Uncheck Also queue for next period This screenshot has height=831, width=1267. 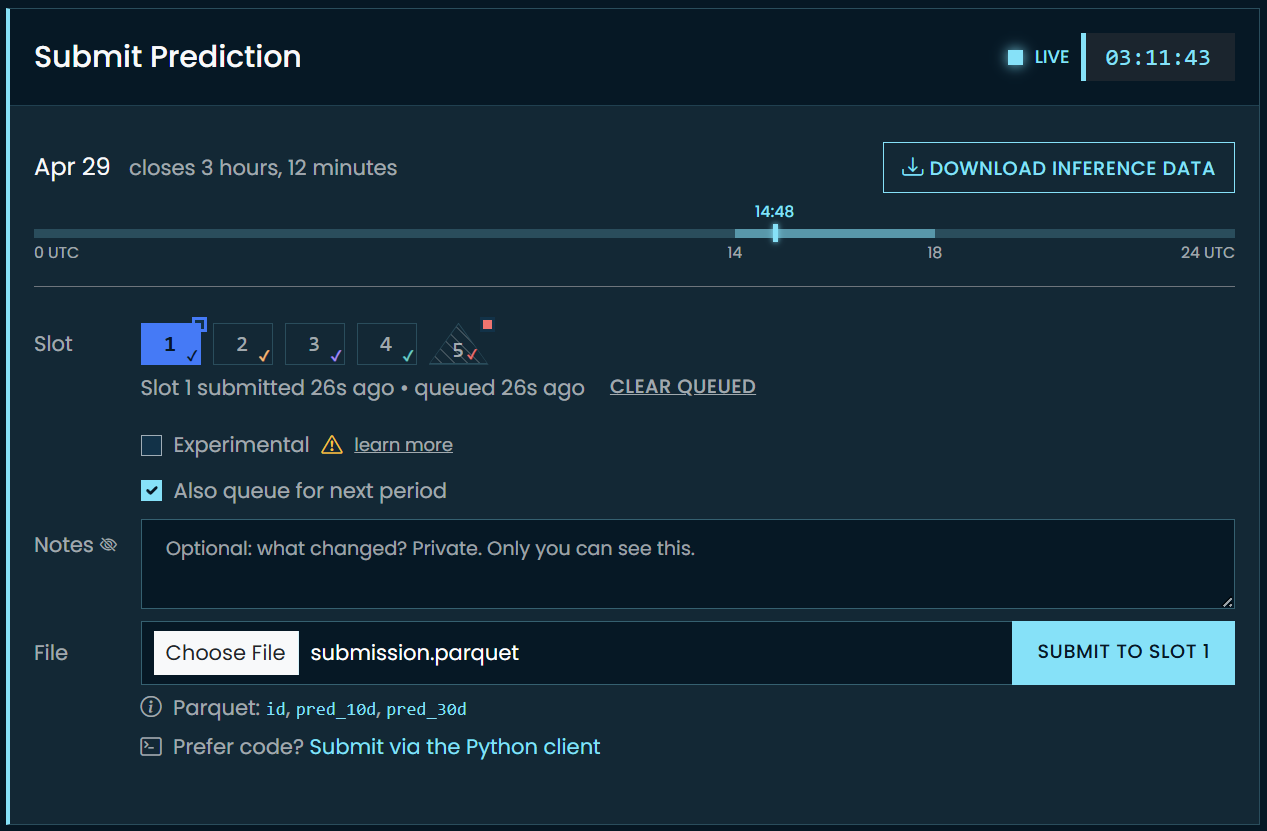151,491
